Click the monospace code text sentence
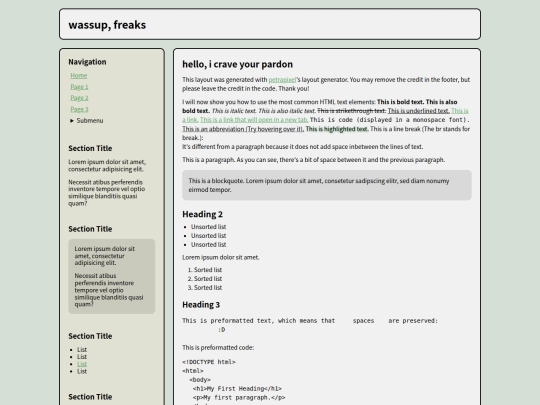Screen dimensions: 540x405 click(390, 120)
